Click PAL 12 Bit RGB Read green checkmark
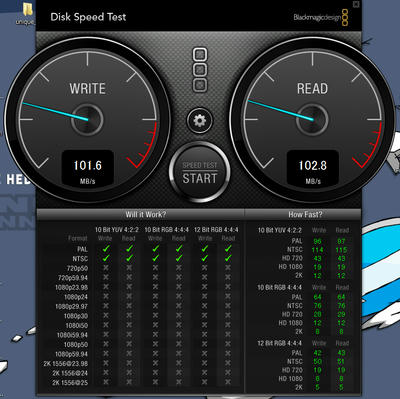The image size is (400, 399). pyautogui.click(x=228, y=248)
